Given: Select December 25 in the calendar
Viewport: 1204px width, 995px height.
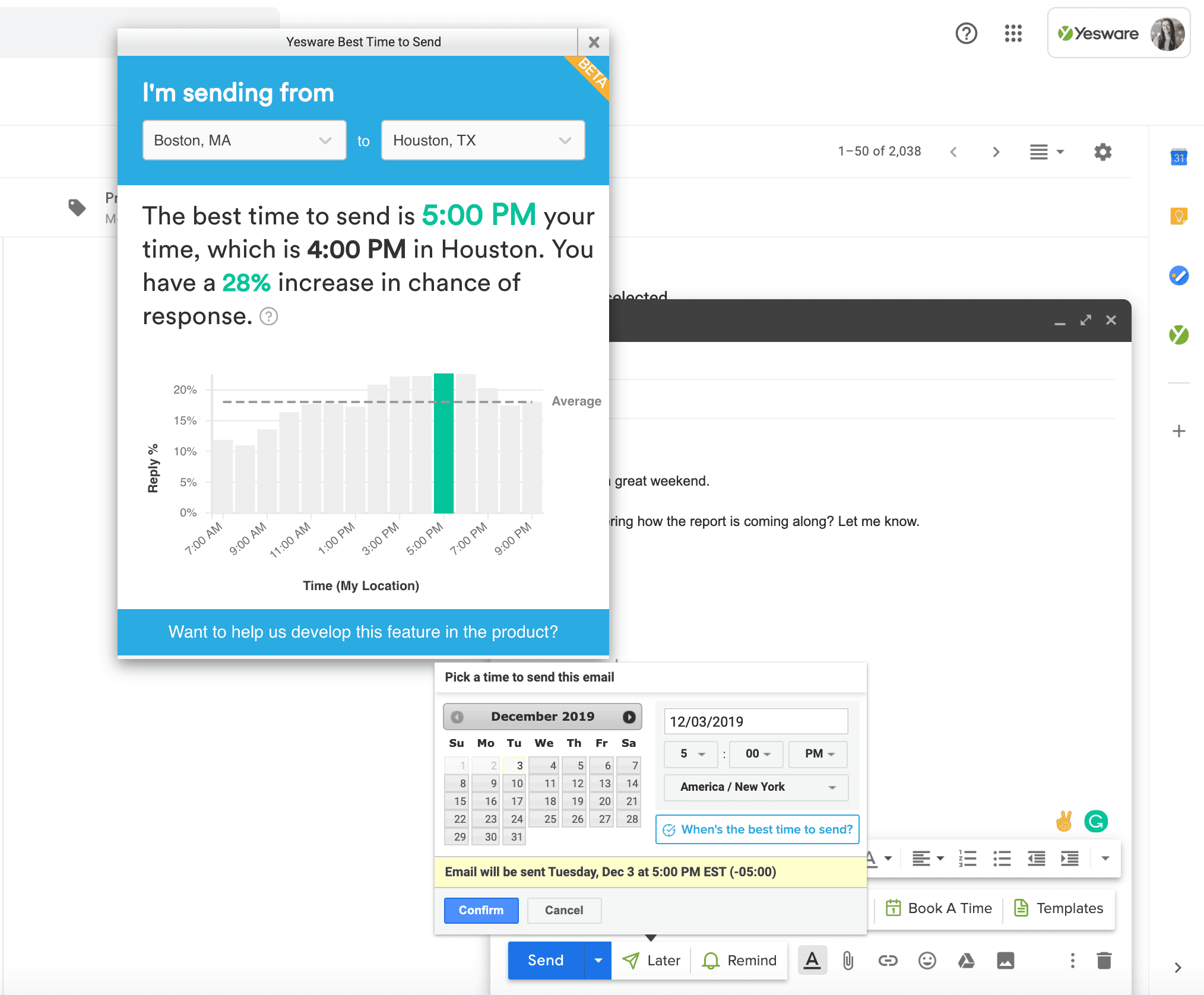Looking at the screenshot, I should [544, 819].
